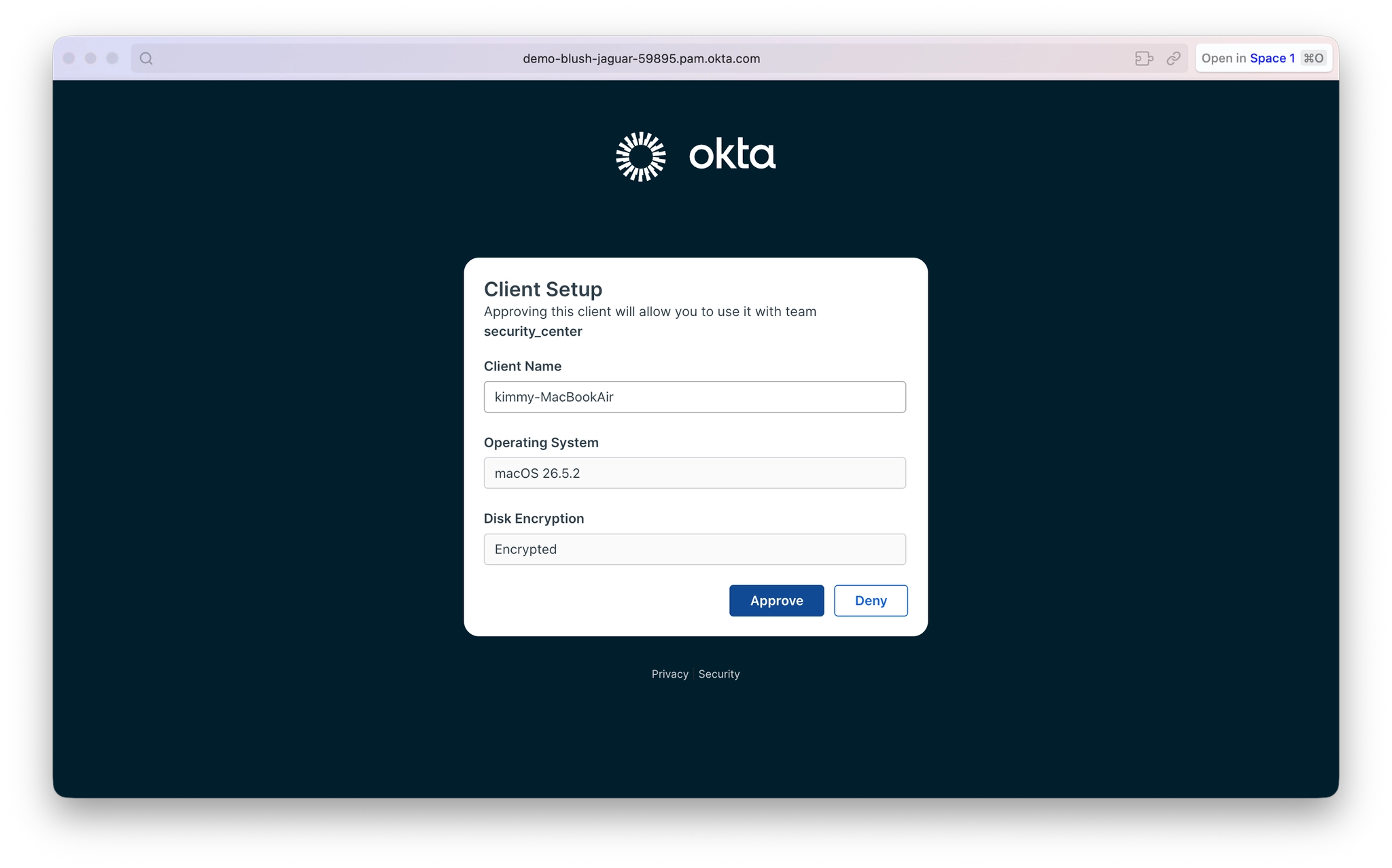The image size is (1392, 868).
Task: Click the green maximize window button
Action: click(112, 58)
